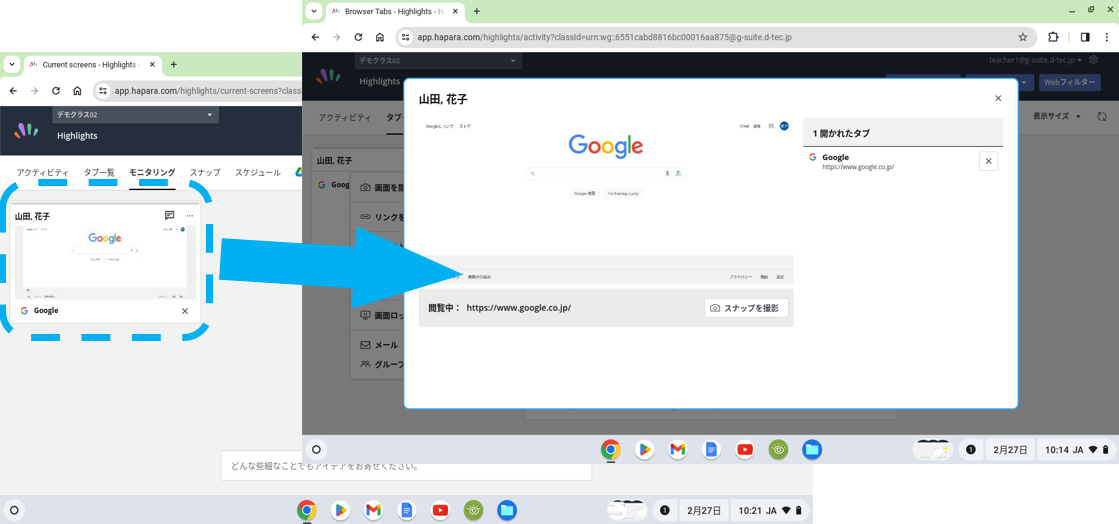This screenshot has width=1119, height=524.
Task: Open tab search dropdown in left browser
Action: point(11,64)
